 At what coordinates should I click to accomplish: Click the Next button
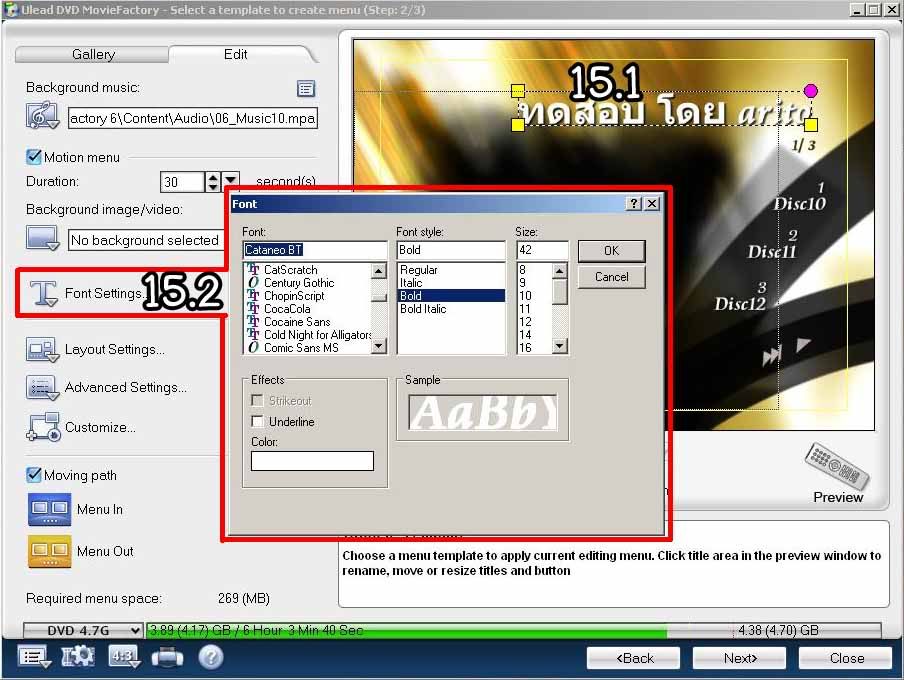pyautogui.click(x=740, y=658)
